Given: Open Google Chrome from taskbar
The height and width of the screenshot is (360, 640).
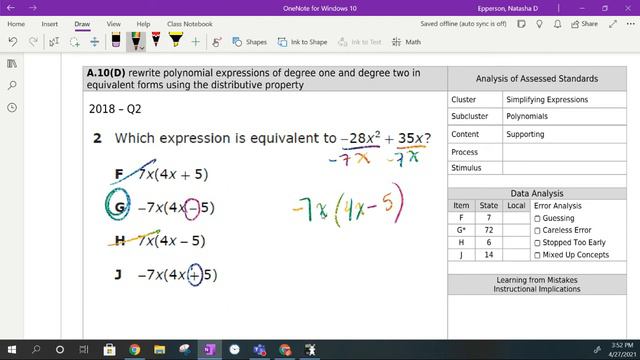Looking at the screenshot, I should pos(134,350).
